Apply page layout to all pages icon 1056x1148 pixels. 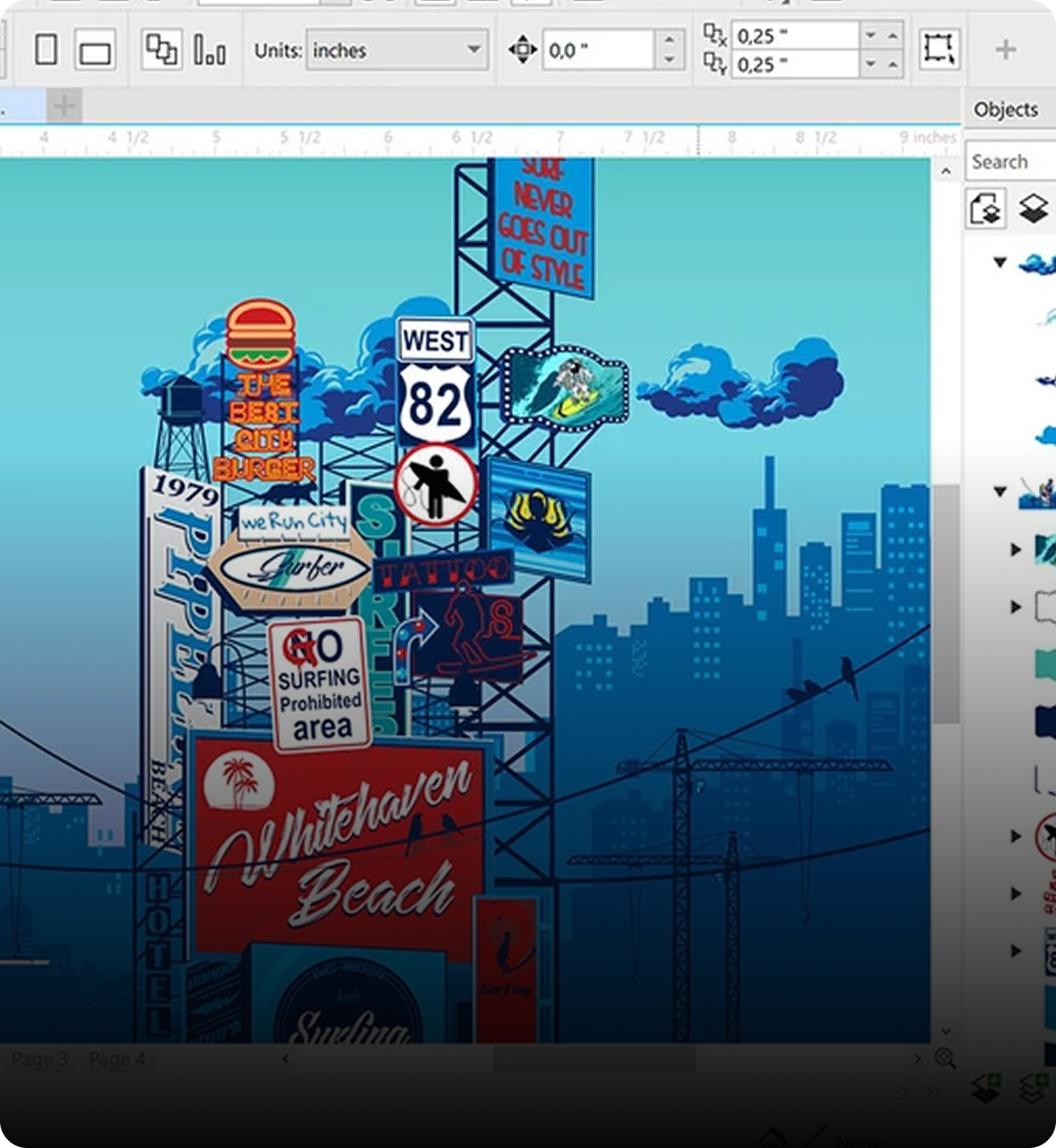tap(161, 49)
